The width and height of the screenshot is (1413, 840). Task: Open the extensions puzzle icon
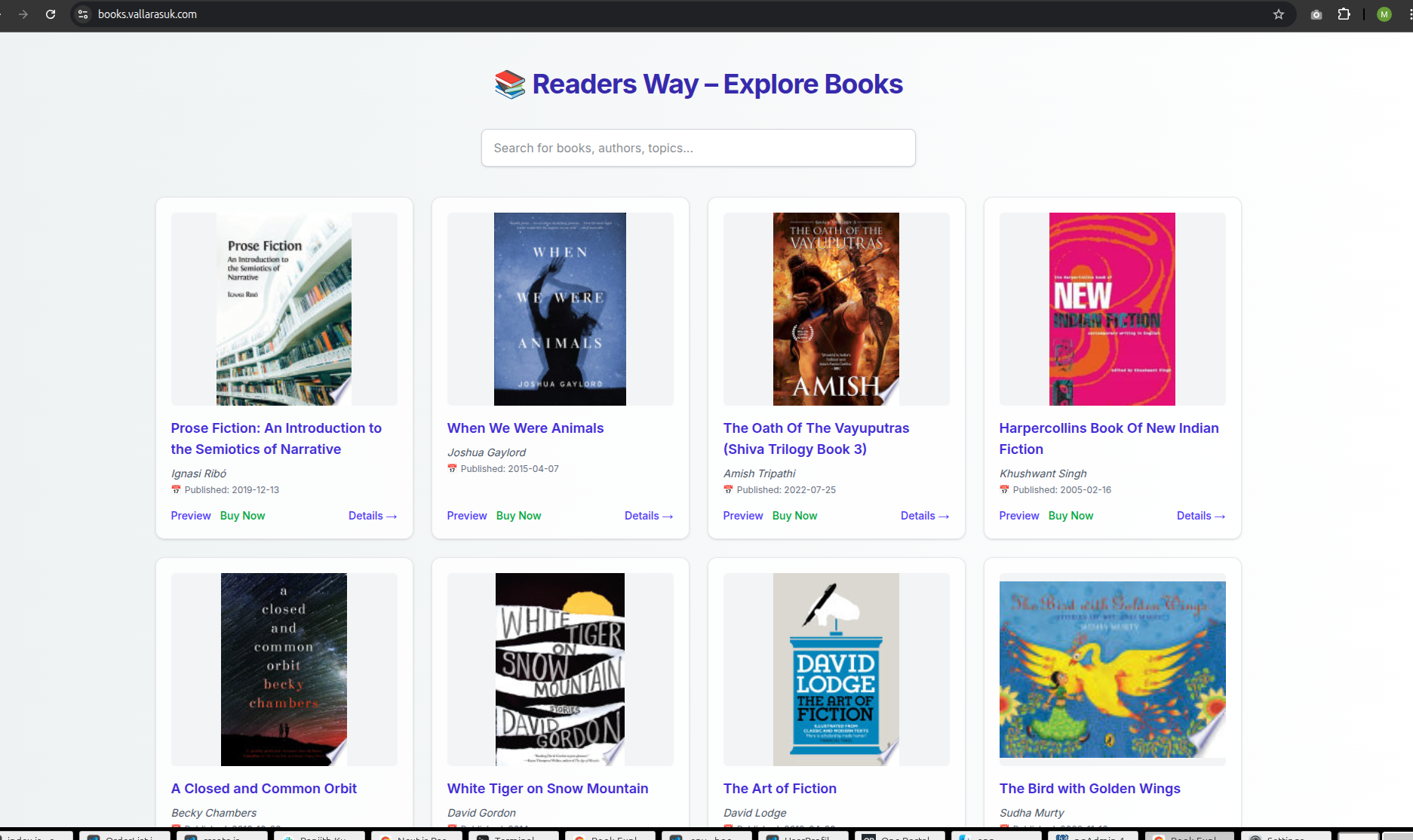[x=1344, y=14]
